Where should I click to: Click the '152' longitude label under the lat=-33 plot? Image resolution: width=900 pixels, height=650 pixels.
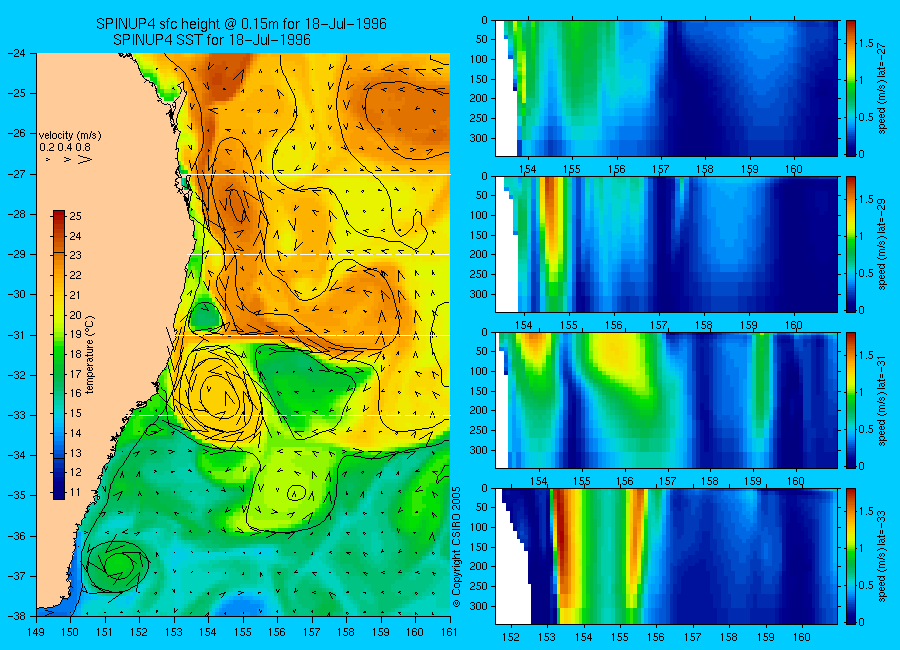pos(510,637)
